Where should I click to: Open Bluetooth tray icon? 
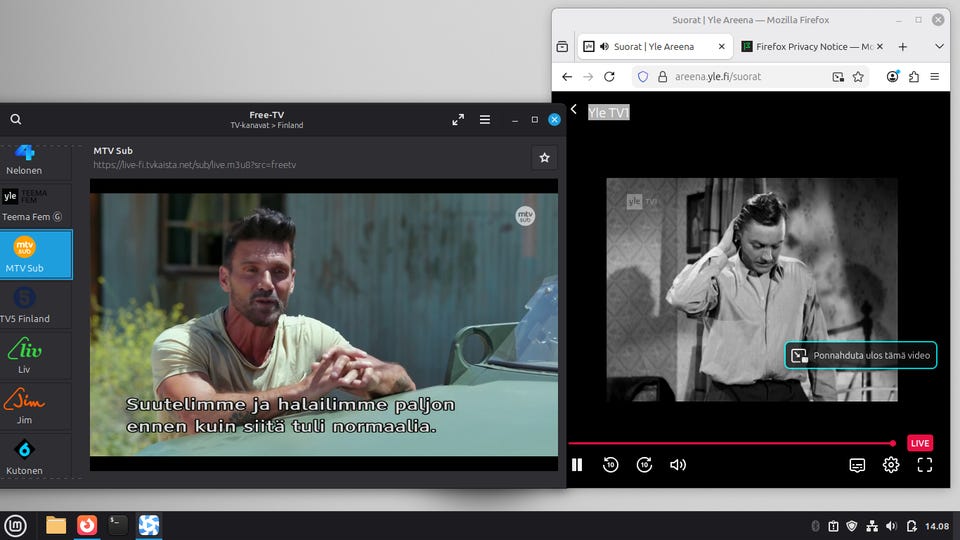point(816,526)
